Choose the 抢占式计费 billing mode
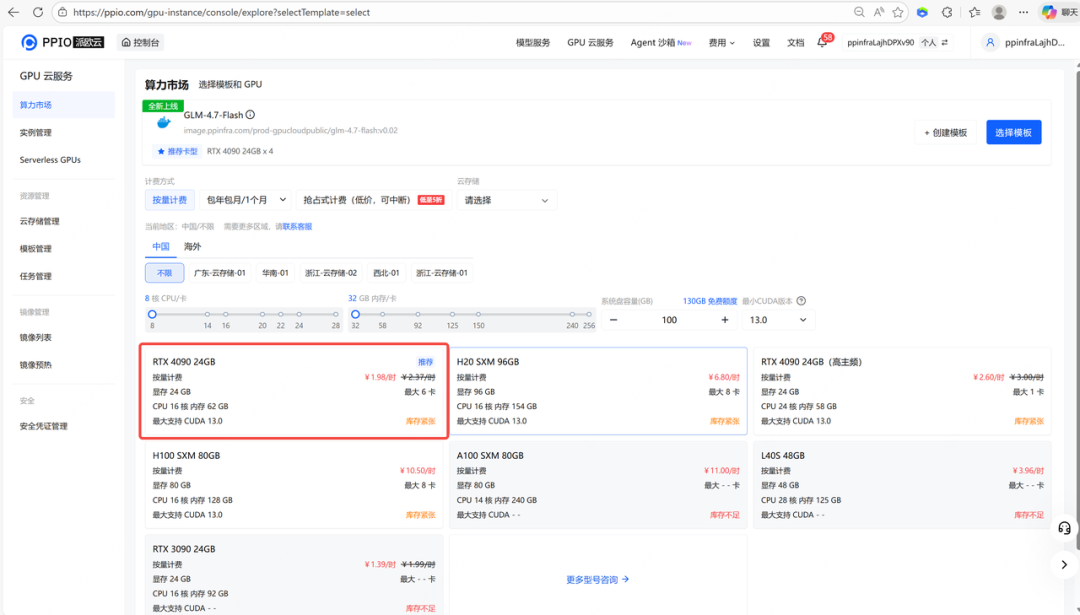Image resolution: width=1080 pixels, height=615 pixels. coord(357,200)
